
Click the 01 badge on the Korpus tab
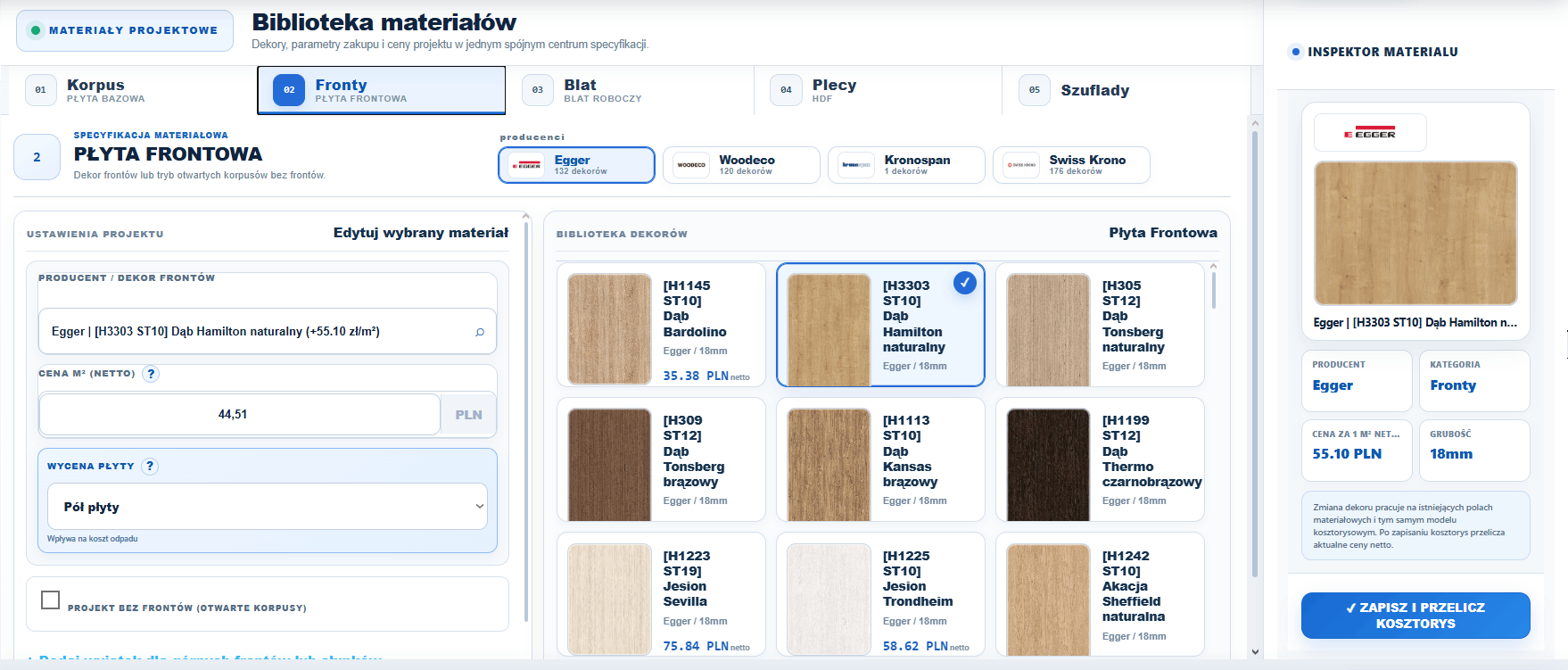[40, 90]
